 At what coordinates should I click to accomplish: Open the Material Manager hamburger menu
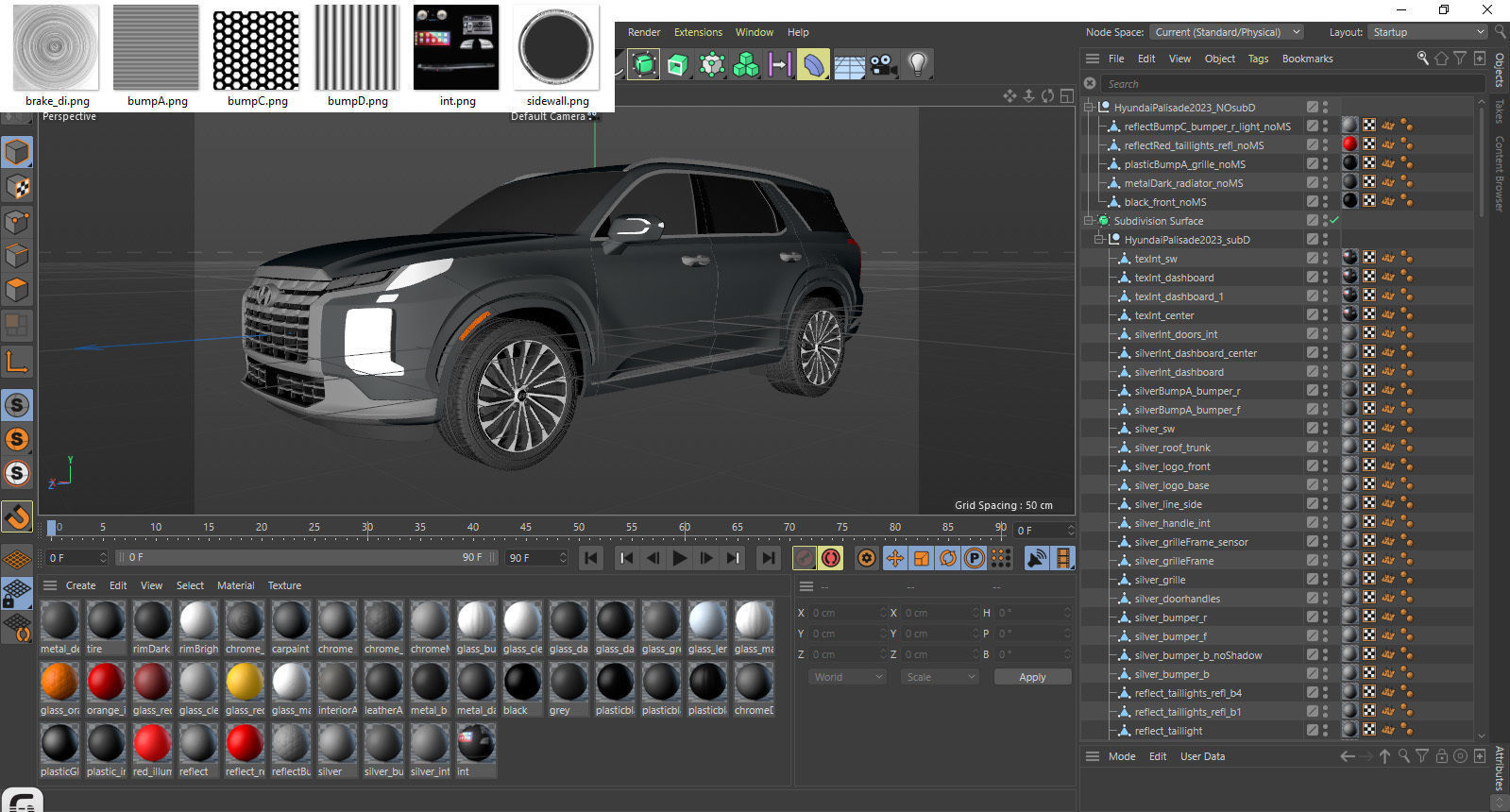(50, 585)
